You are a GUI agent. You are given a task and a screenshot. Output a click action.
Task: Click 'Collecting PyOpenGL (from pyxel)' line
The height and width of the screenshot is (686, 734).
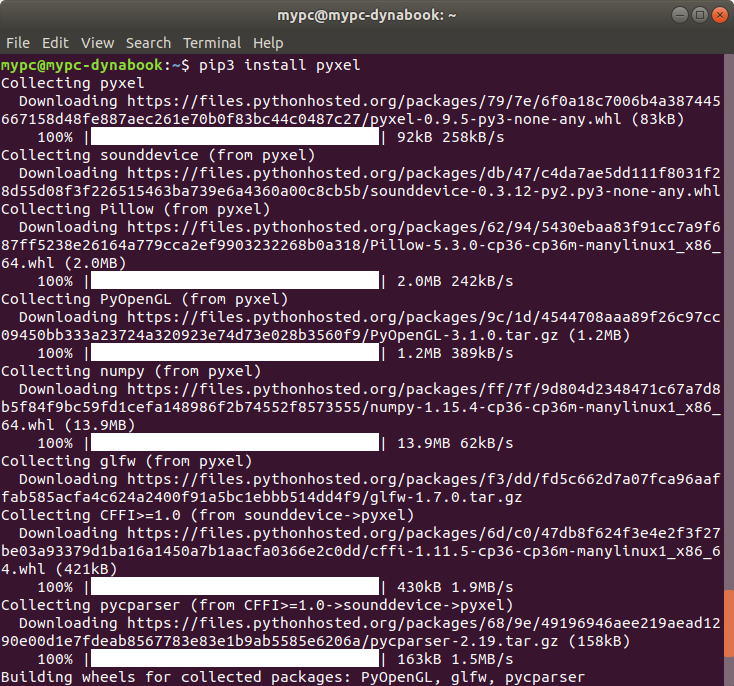[x=144, y=299]
